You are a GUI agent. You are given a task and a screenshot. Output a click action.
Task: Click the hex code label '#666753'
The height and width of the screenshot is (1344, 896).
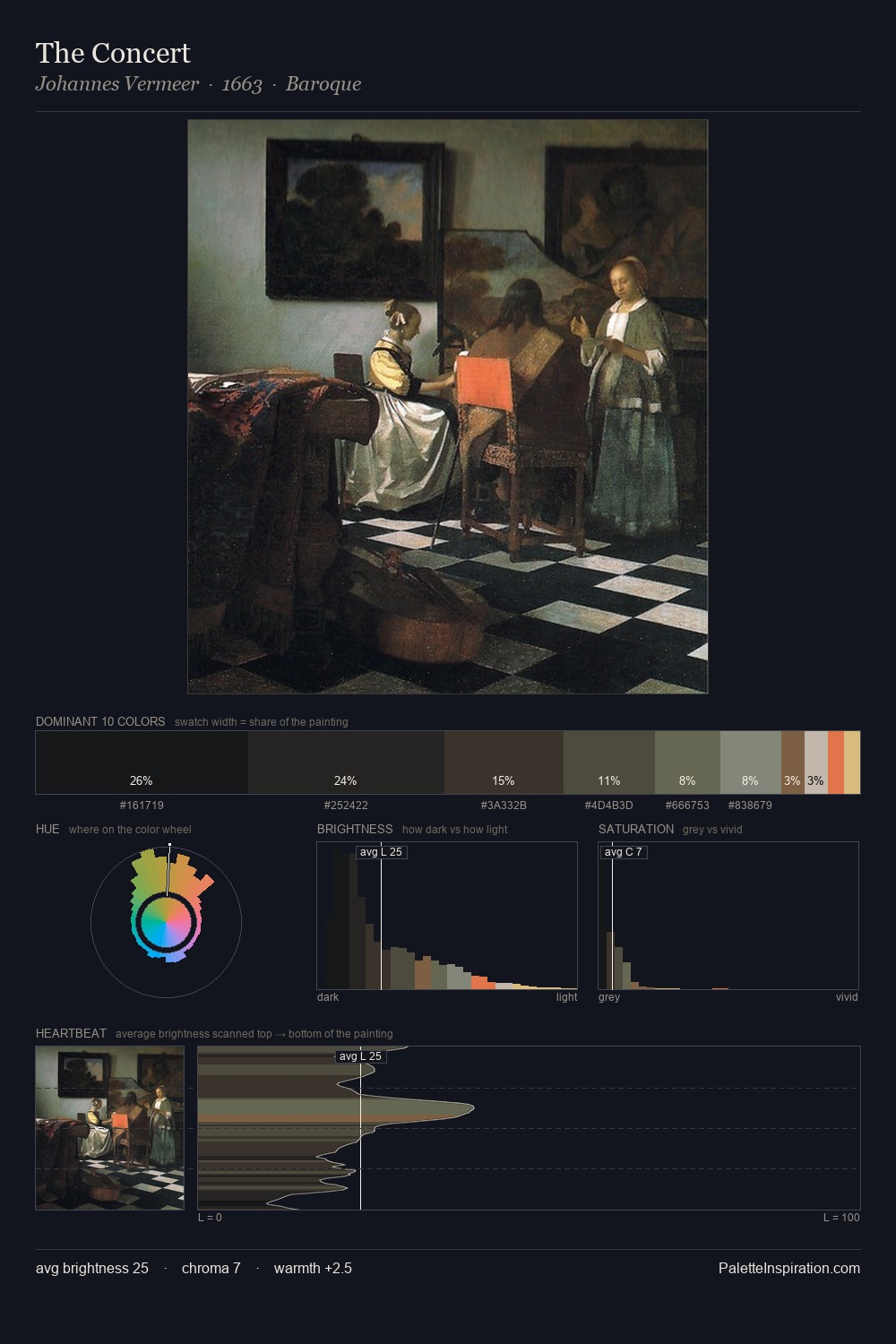pos(687,806)
